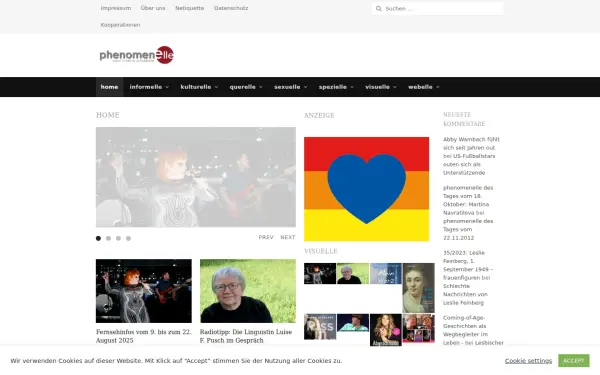Expand the webelle dropdown arrow
The image size is (600, 375).
pyautogui.click(x=438, y=87)
